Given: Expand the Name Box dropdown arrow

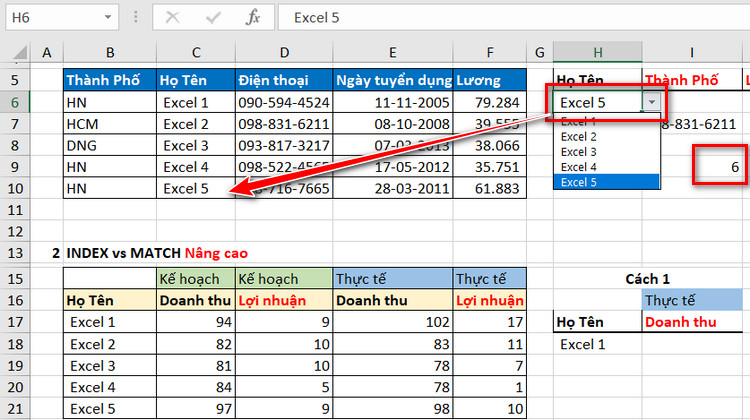Looking at the screenshot, I should [108, 18].
